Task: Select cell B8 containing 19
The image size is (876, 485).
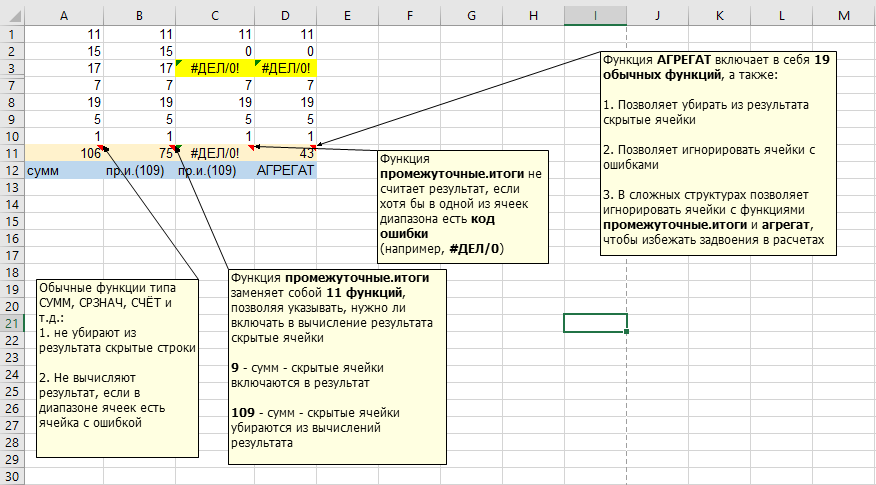Action: tap(140, 102)
